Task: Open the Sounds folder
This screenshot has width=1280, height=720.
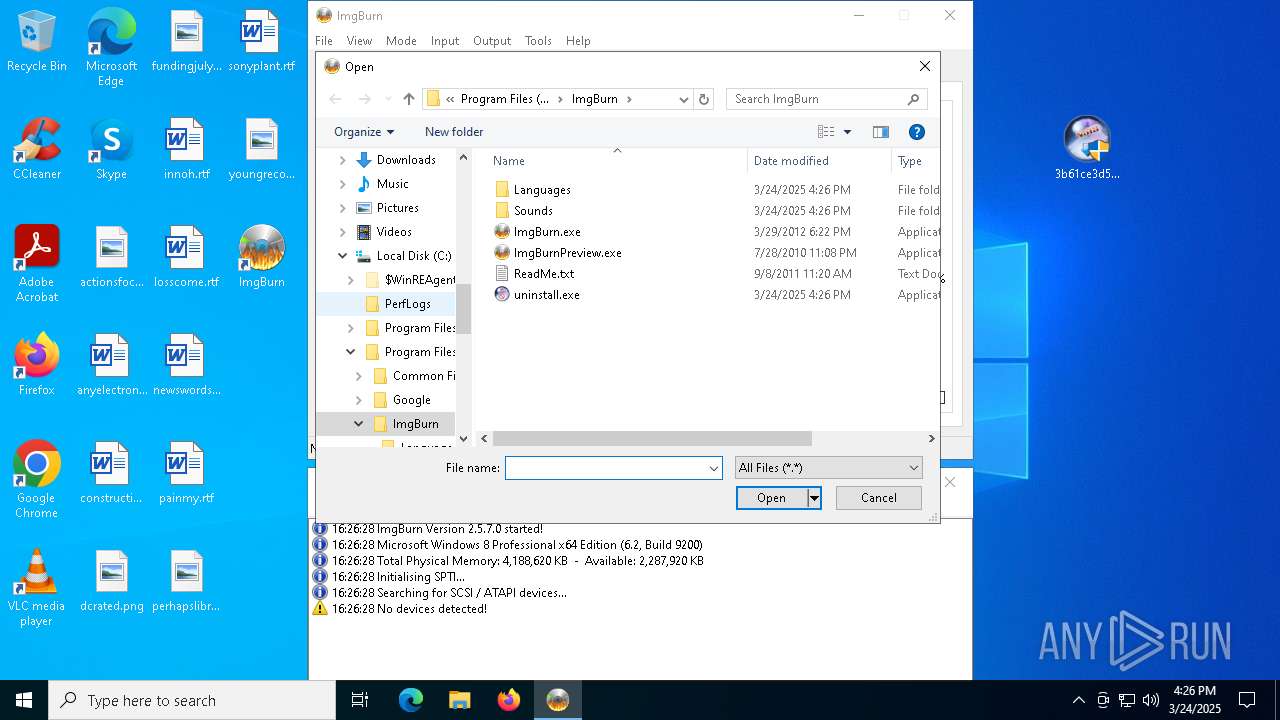Action: pyautogui.click(x=533, y=211)
